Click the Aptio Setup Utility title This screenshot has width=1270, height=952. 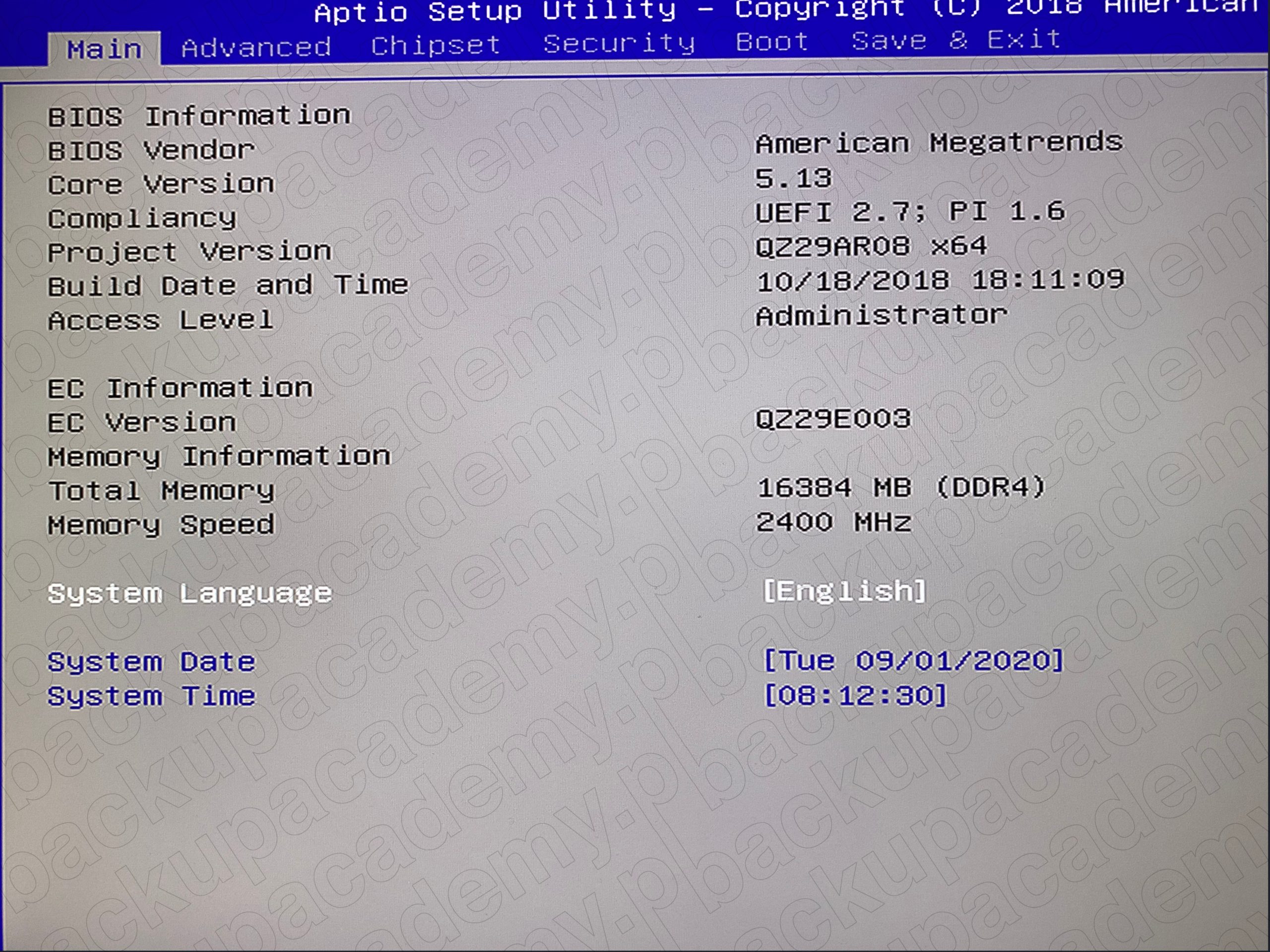pos(496,11)
